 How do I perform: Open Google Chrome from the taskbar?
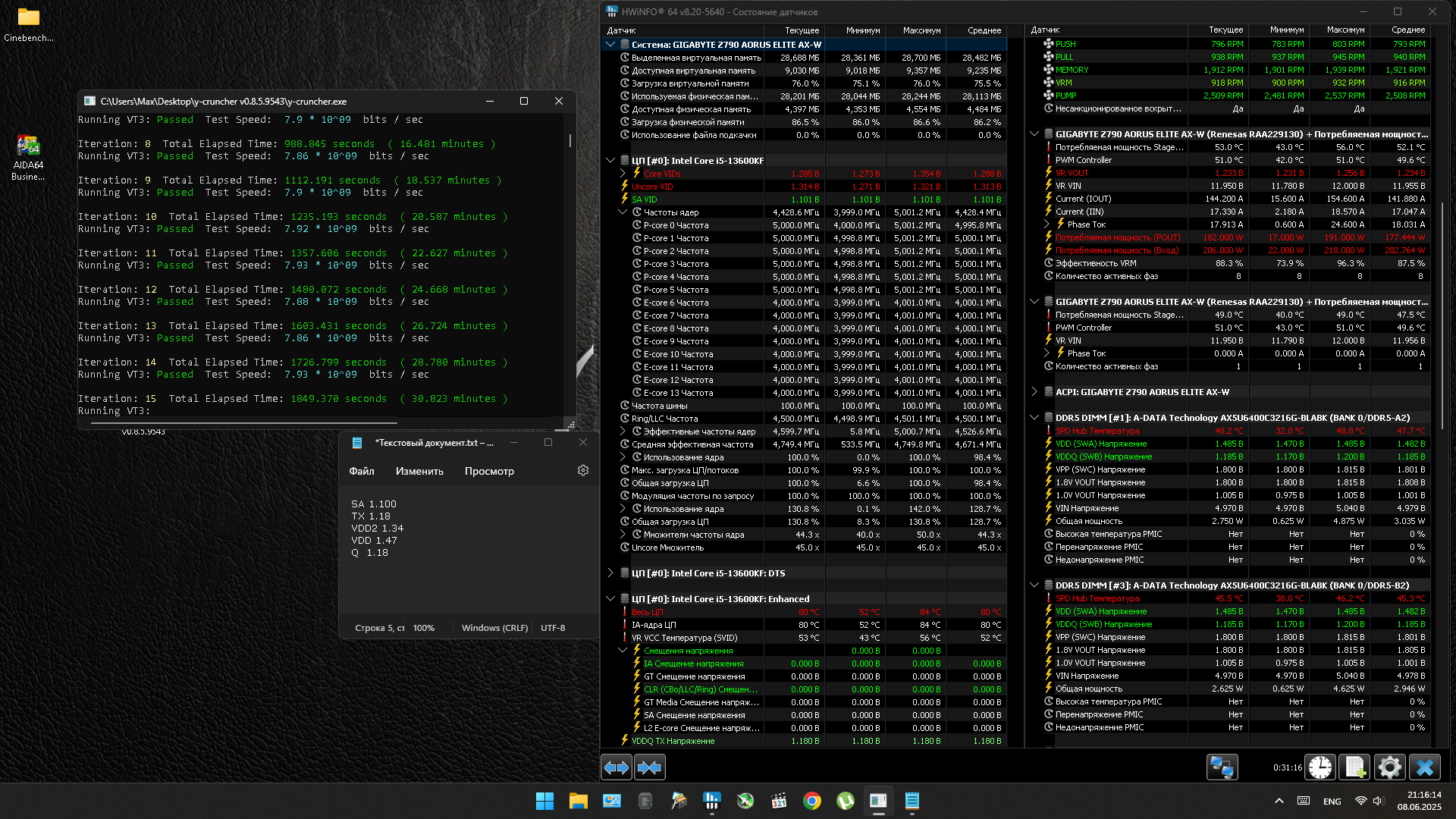(x=812, y=801)
